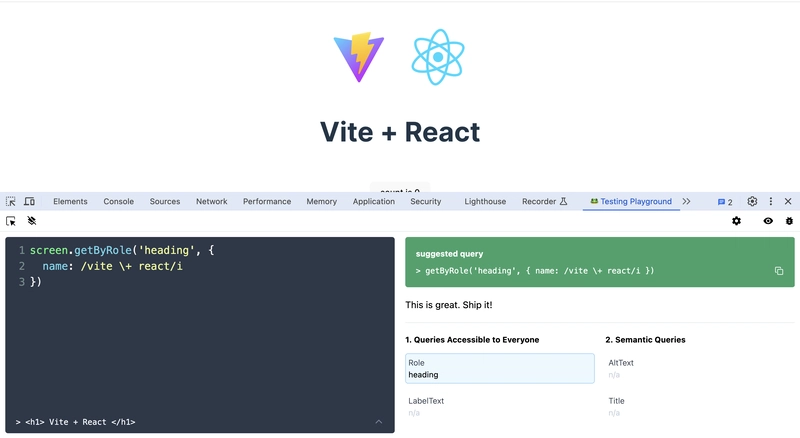Open the DevTools three-dot menu
Screen dimensions: 800x438
pyautogui.click(x=771, y=202)
